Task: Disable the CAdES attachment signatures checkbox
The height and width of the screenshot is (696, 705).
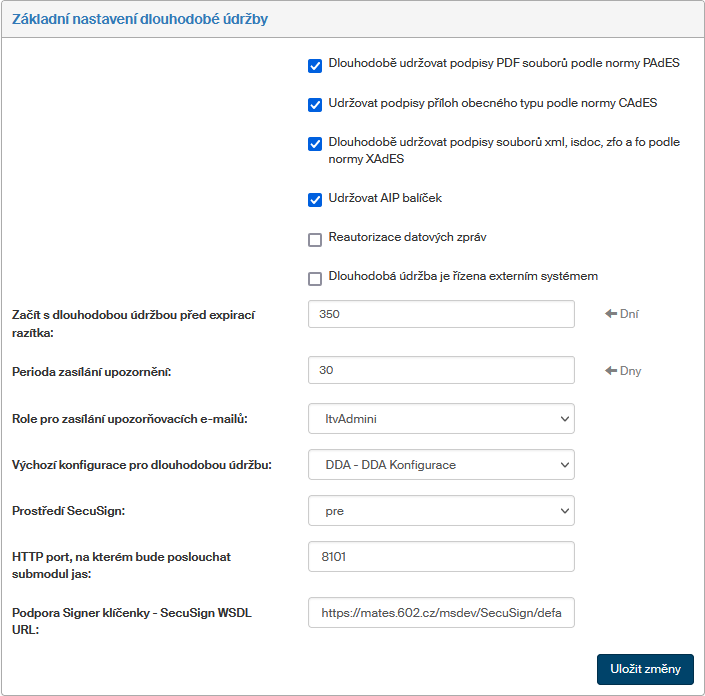Action: click(x=315, y=104)
